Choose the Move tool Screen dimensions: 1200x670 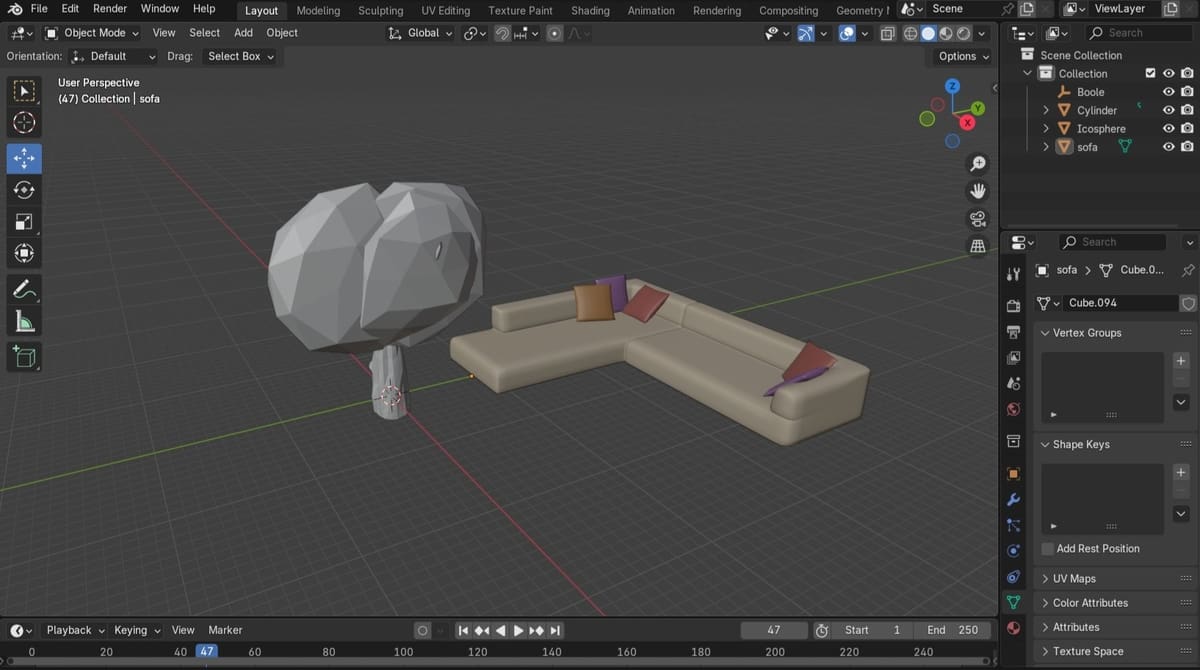coord(24,158)
